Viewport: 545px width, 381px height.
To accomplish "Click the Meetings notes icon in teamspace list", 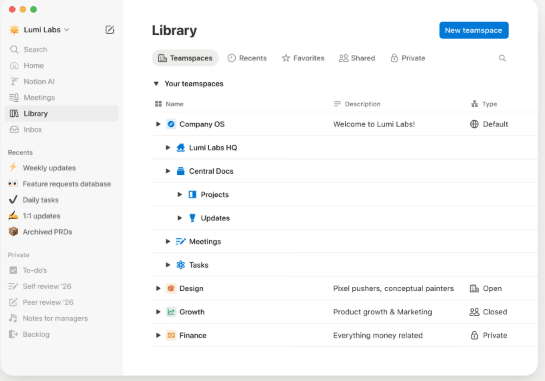I will tap(181, 241).
